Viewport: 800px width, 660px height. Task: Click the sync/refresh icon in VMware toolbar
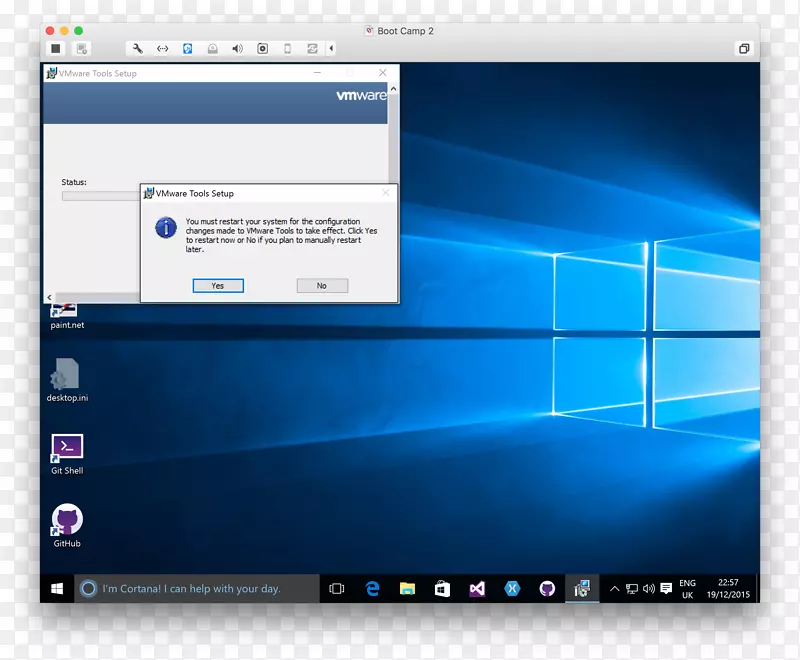(311, 48)
